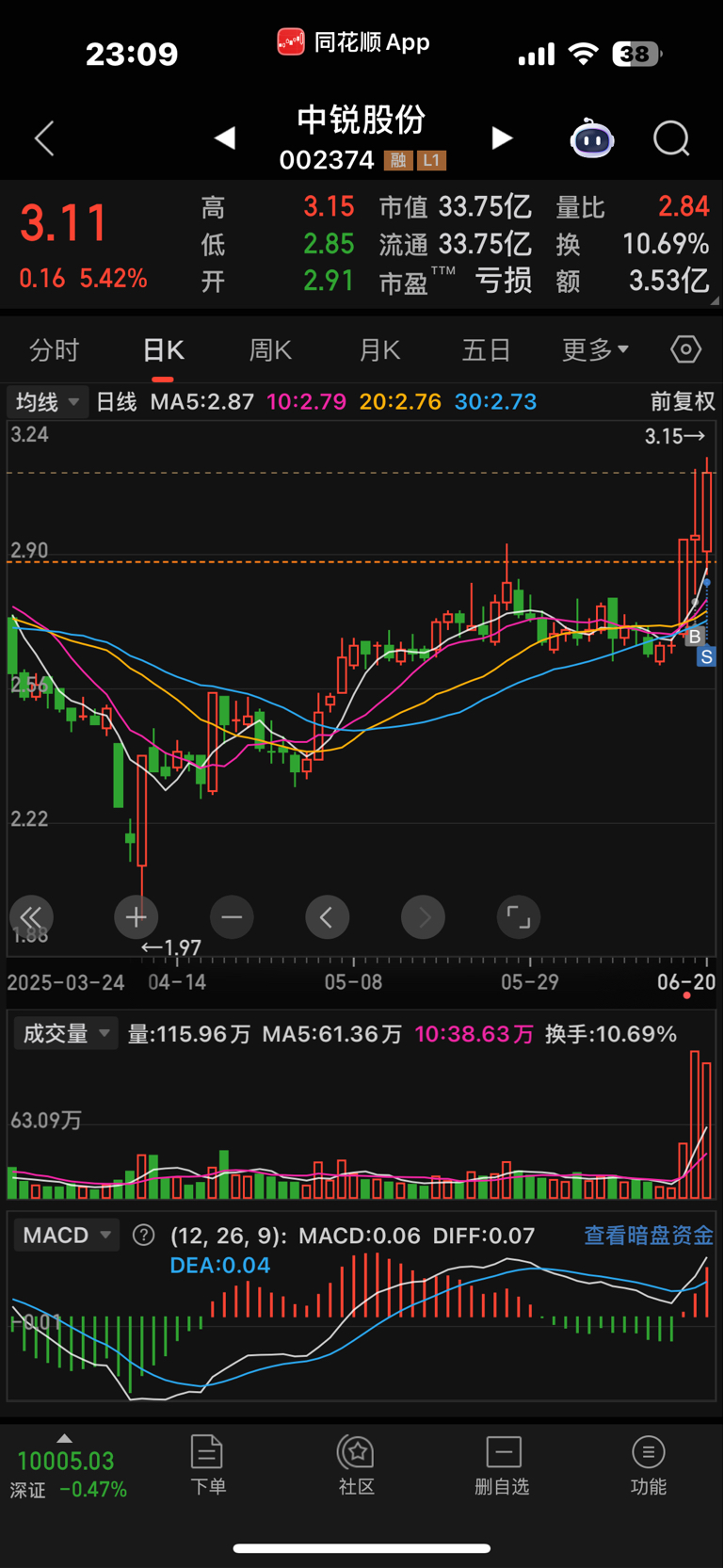
Task: Toggle 前复权 adjustment mode
Action: [684, 402]
